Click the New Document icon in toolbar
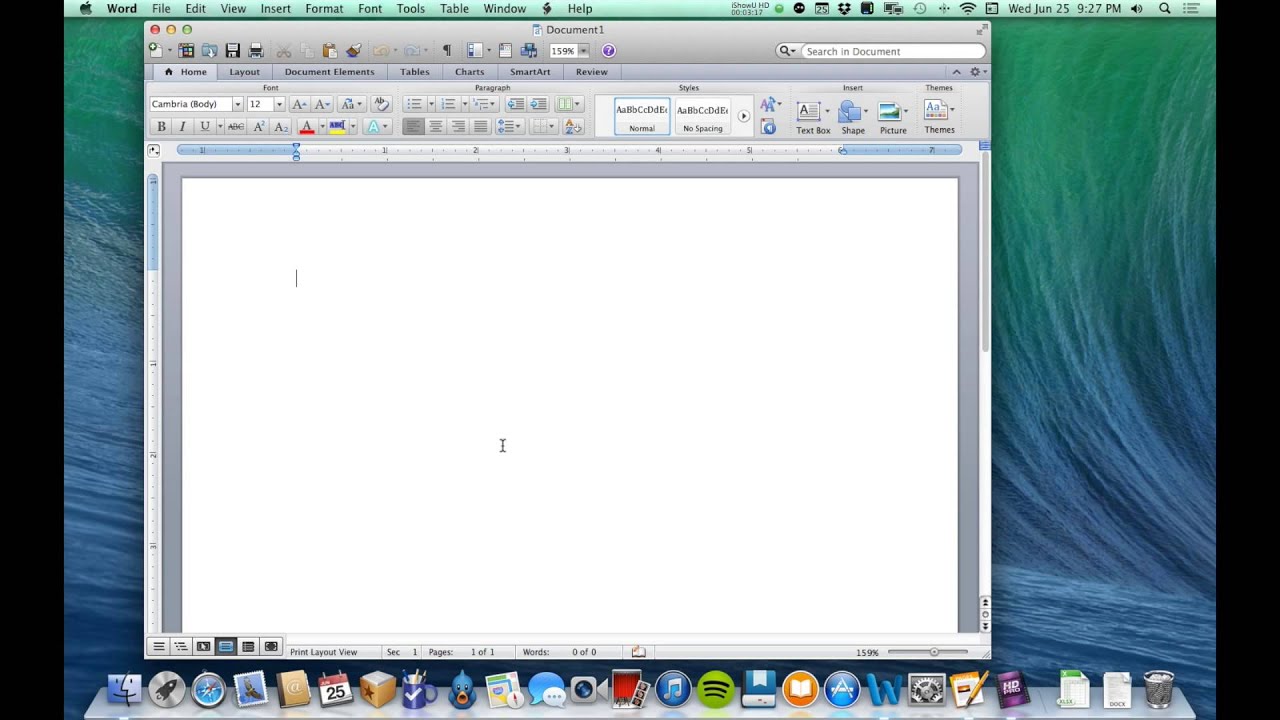 click(x=155, y=50)
